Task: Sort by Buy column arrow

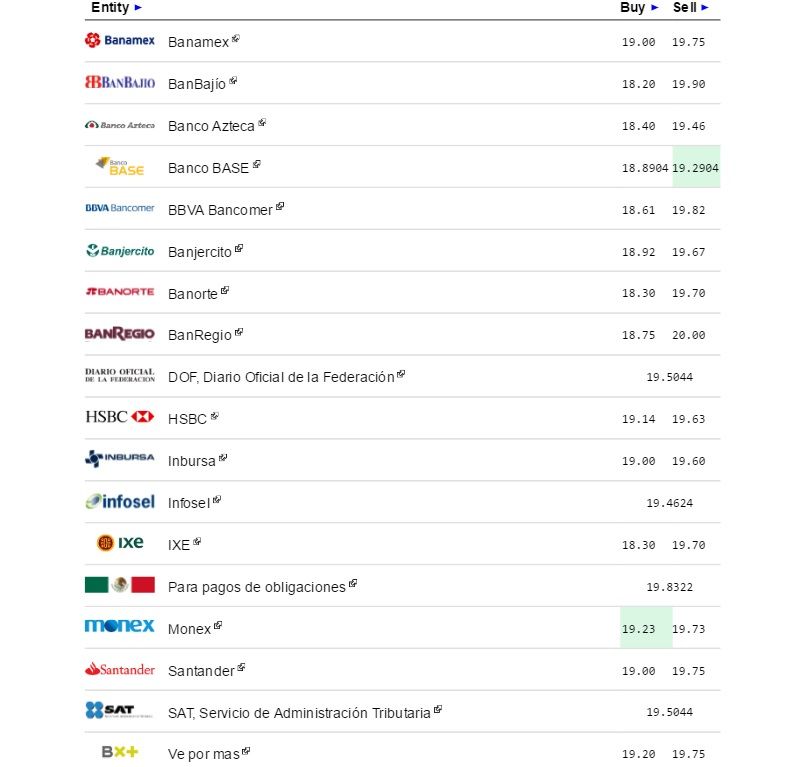Action: (655, 7)
